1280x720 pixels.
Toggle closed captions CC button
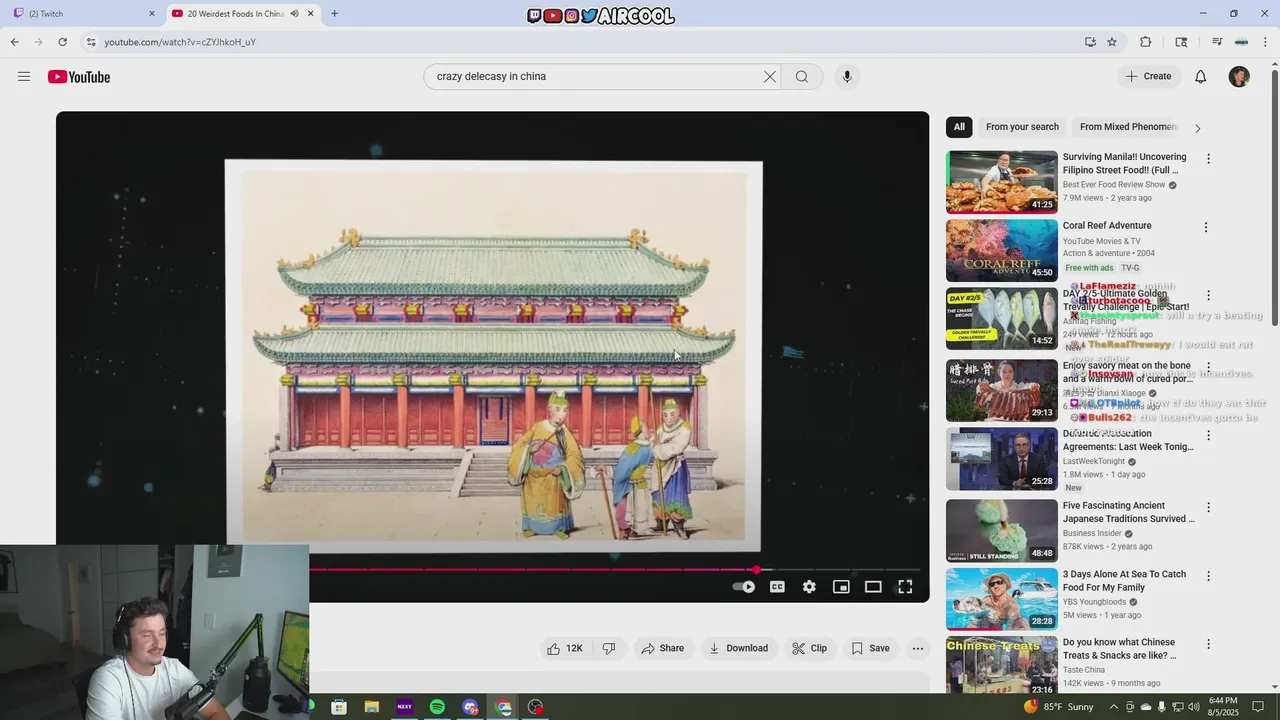pos(777,587)
